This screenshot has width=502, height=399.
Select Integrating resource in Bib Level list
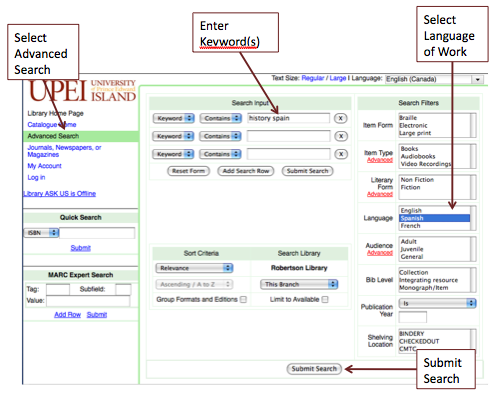(x=429, y=280)
